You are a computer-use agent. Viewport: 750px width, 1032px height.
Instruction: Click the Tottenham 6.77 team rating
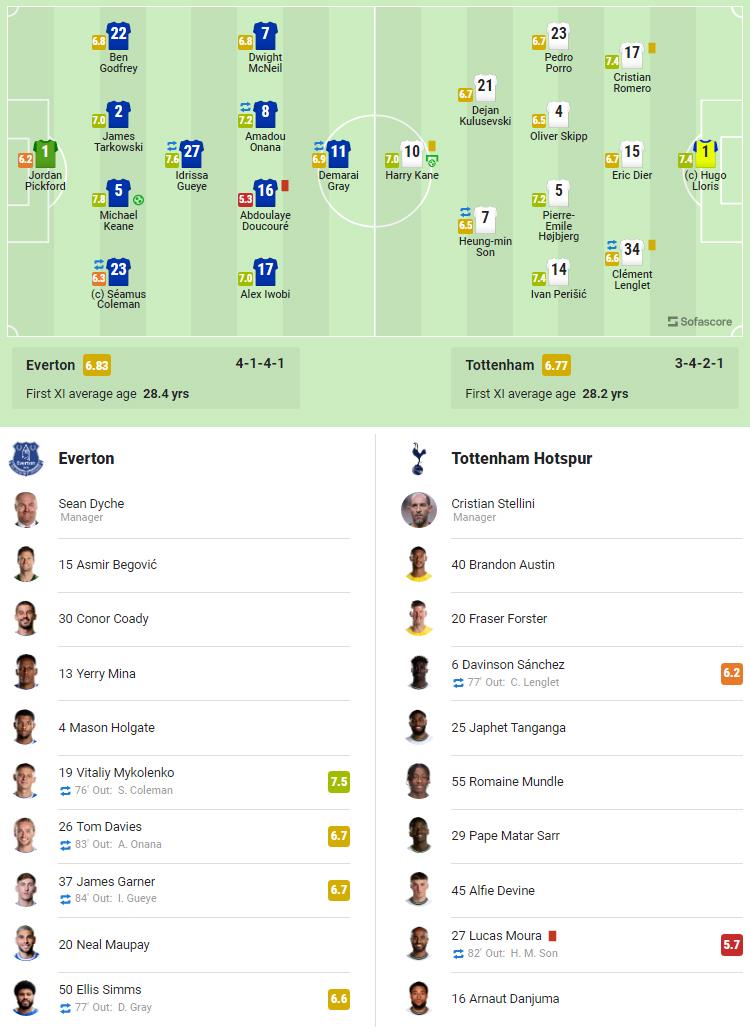tap(557, 366)
